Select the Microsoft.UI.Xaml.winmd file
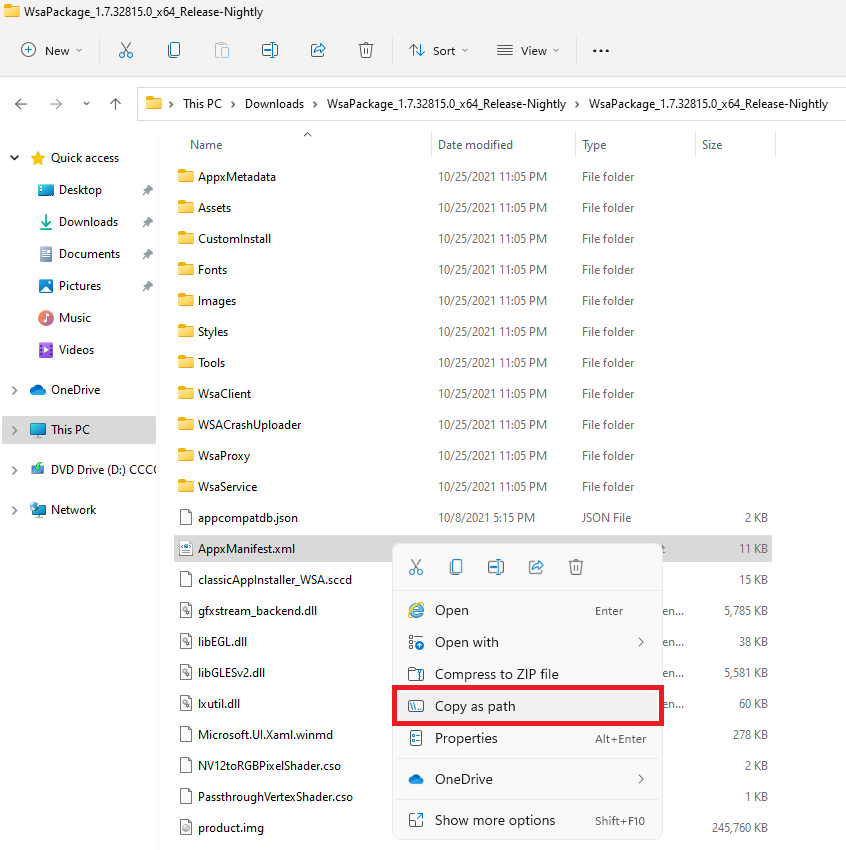 tap(265, 735)
